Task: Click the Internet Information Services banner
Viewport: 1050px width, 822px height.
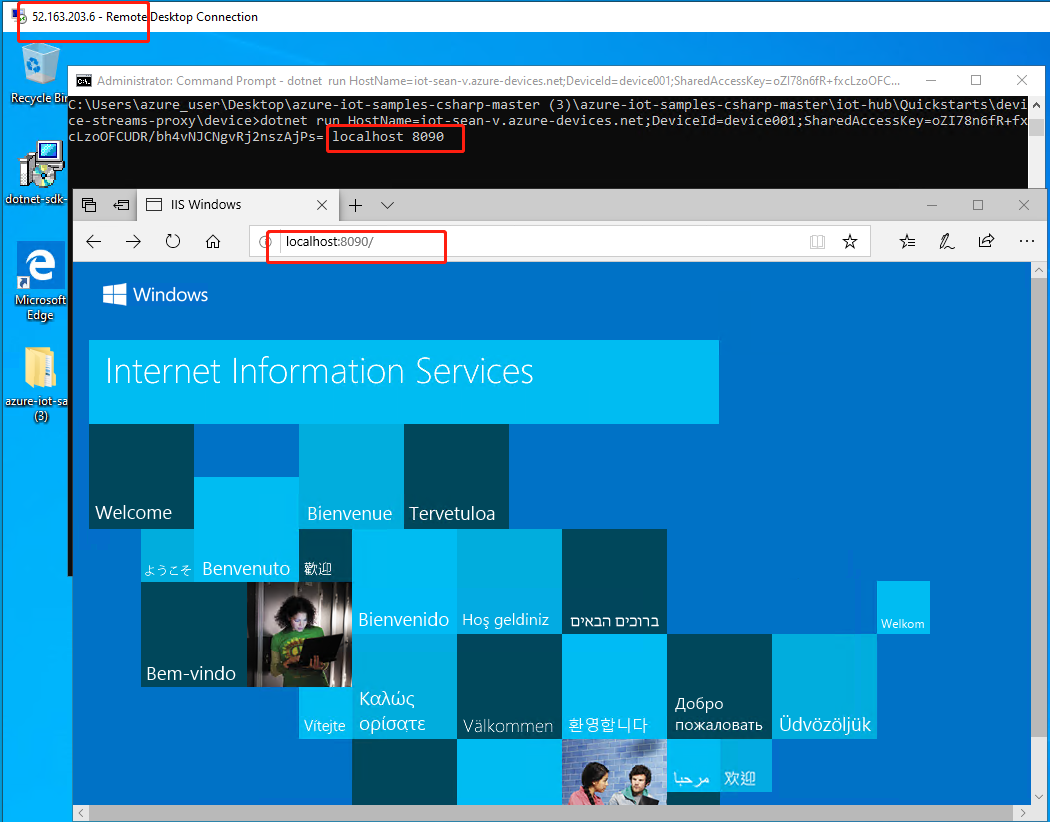Action: 404,382
